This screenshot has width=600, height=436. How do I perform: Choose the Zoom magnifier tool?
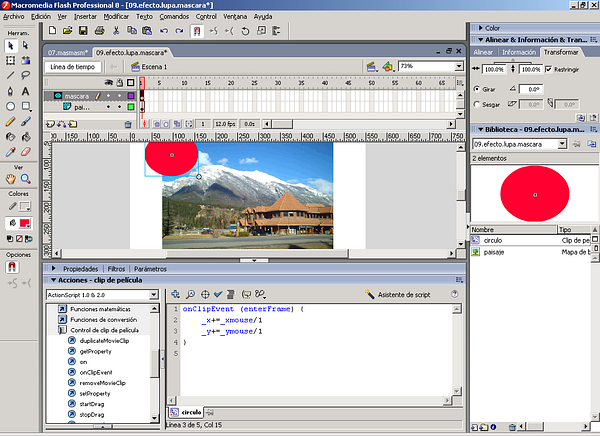click(27, 179)
